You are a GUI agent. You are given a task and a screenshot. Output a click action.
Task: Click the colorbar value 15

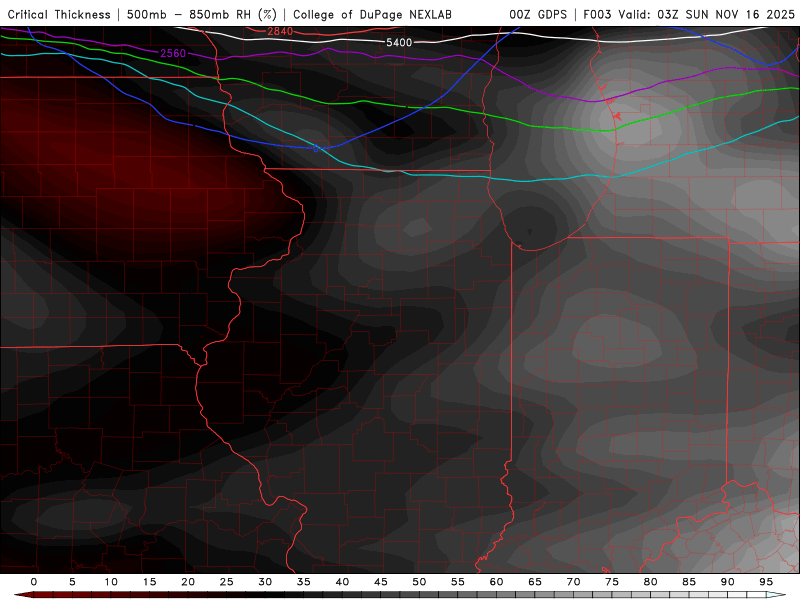pos(149,582)
